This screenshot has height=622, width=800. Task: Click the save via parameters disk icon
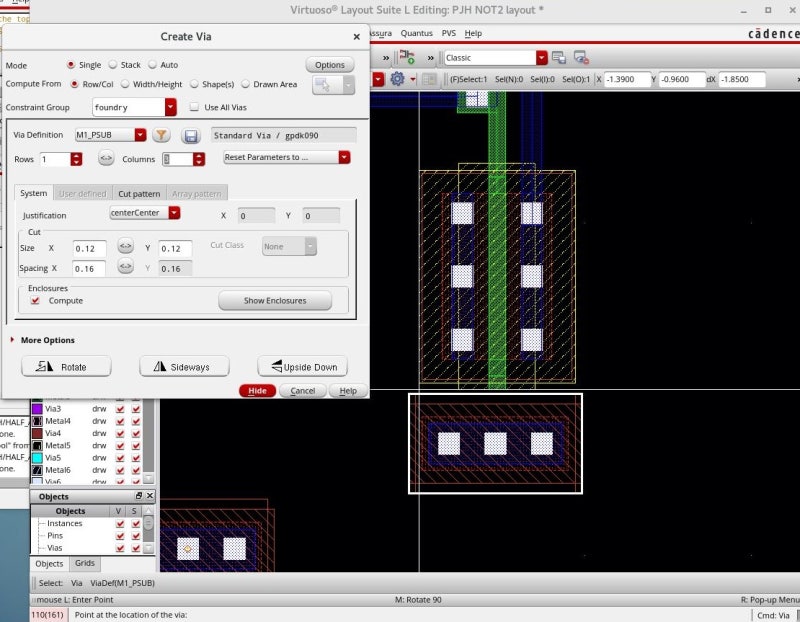point(191,135)
